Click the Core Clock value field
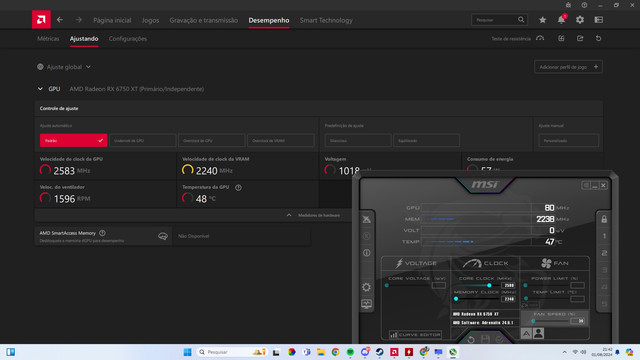The width and height of the screenshot is (640, 360). (x=508, y=285)
